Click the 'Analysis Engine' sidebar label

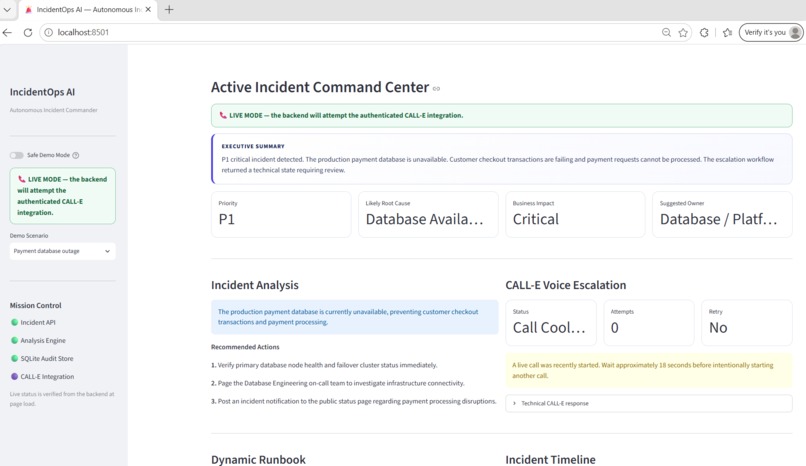43,340
